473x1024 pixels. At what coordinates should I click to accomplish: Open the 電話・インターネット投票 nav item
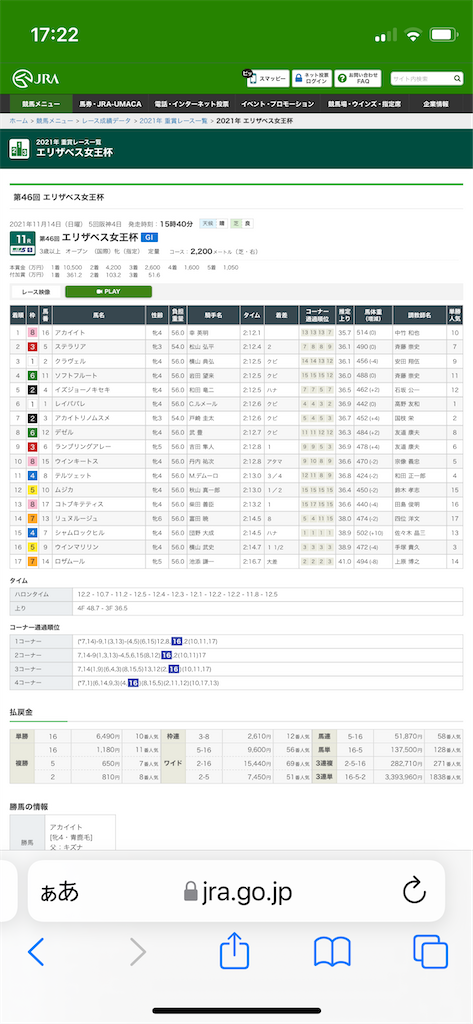pyautogui.click(x=191, y=104)
